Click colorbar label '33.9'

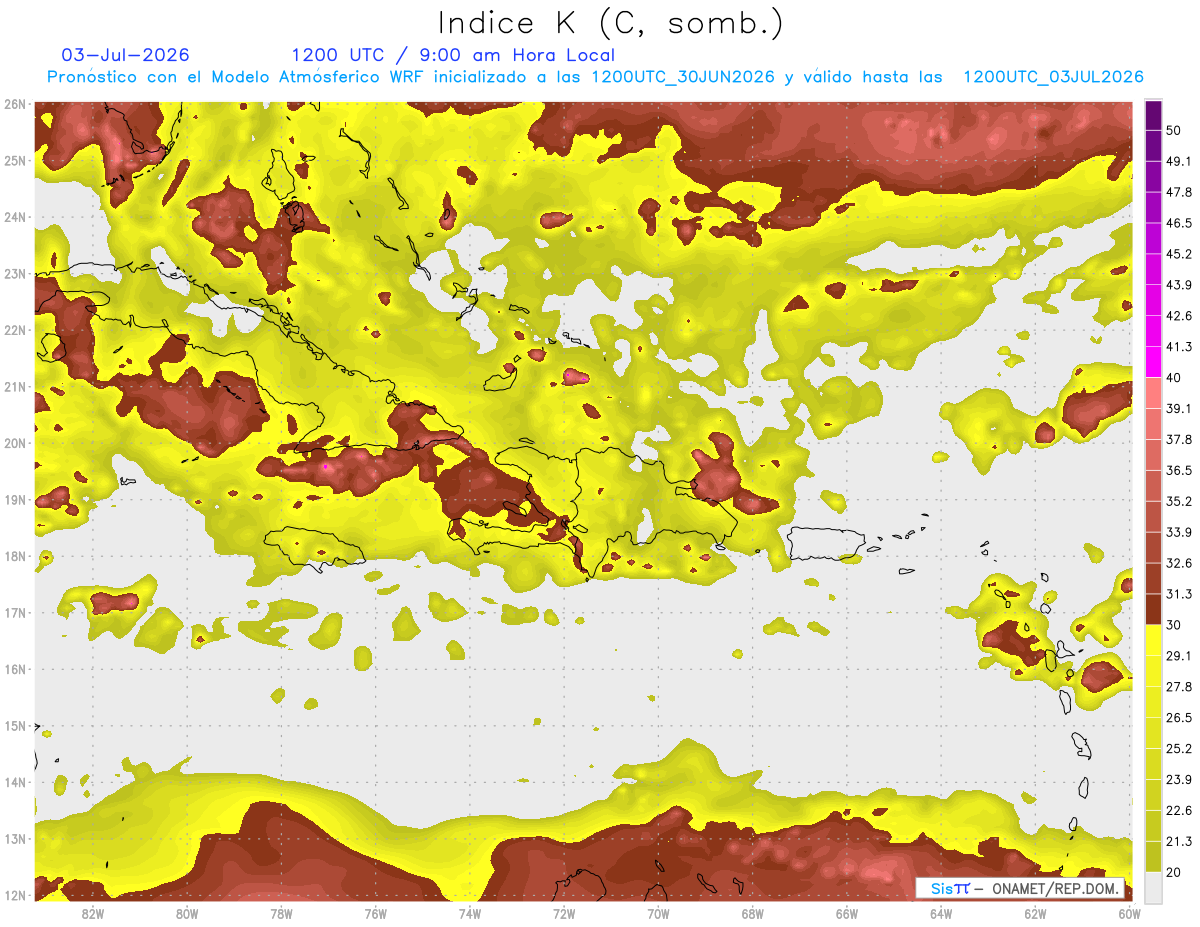1179,531
